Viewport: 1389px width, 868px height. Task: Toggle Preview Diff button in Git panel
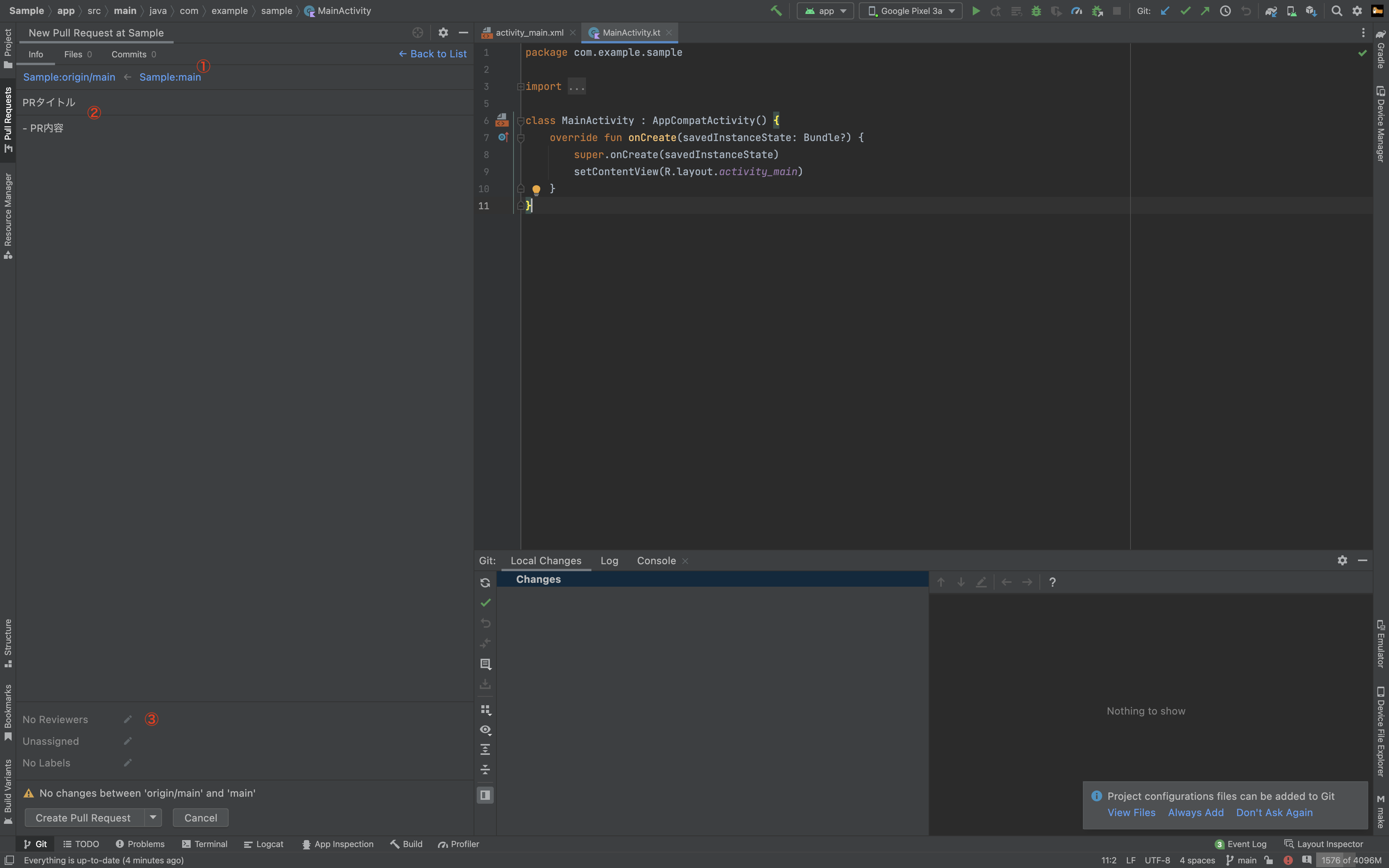(x=485, y=795)
